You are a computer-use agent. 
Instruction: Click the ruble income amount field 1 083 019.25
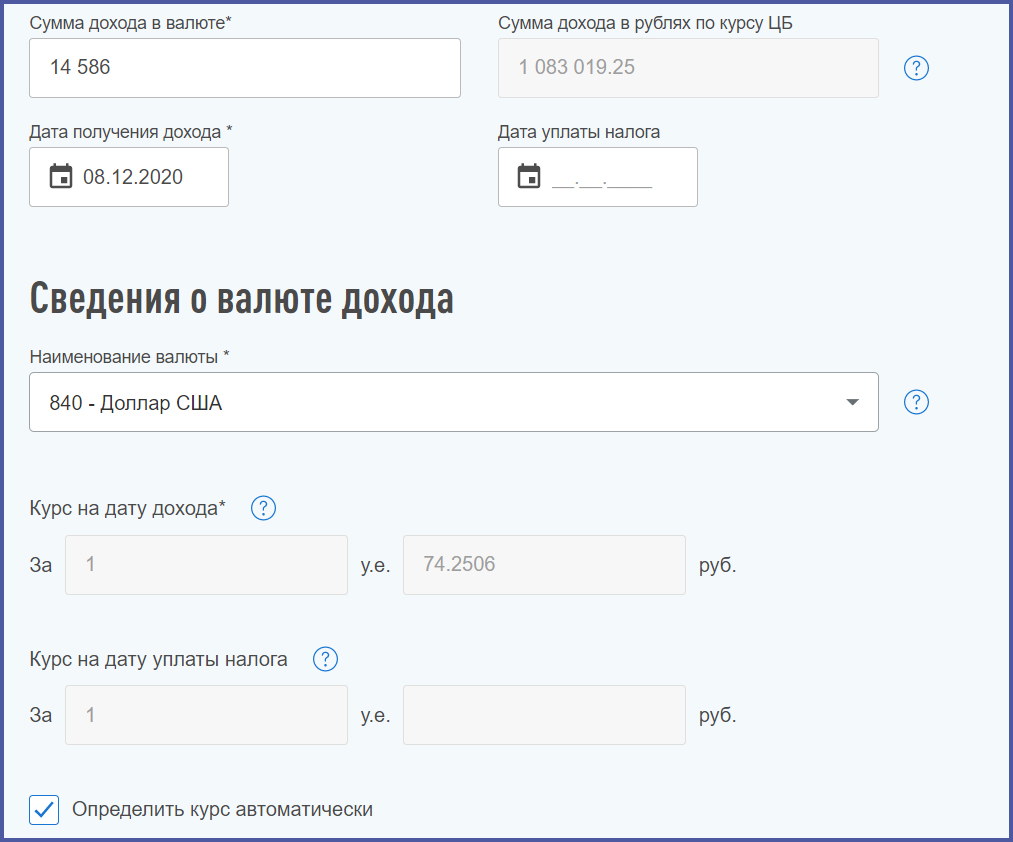pyautogui.click(x=688, y=68)
